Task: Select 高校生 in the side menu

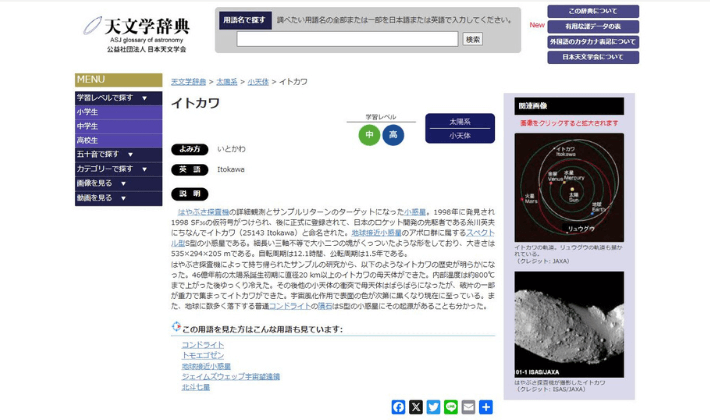Action: [88, 141]
